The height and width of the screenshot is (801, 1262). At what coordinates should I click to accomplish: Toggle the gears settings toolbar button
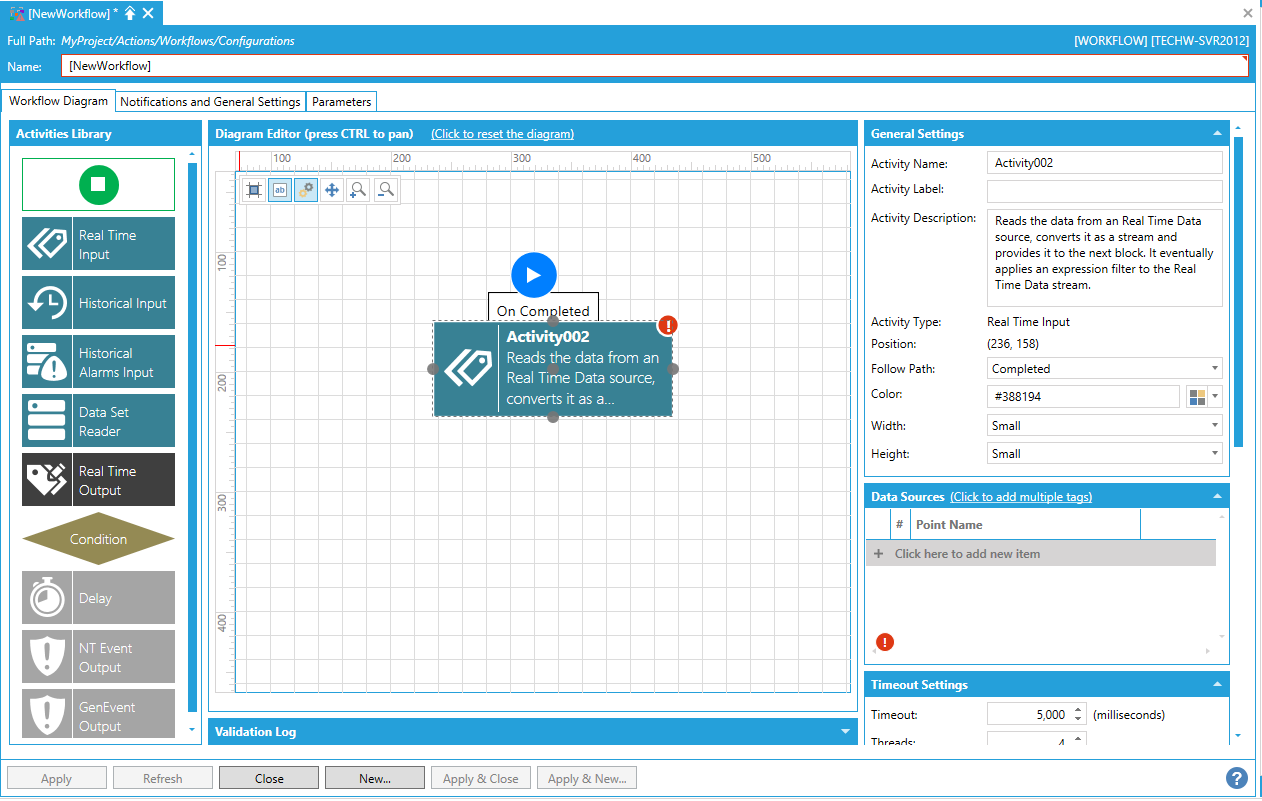tap(306, 189)
